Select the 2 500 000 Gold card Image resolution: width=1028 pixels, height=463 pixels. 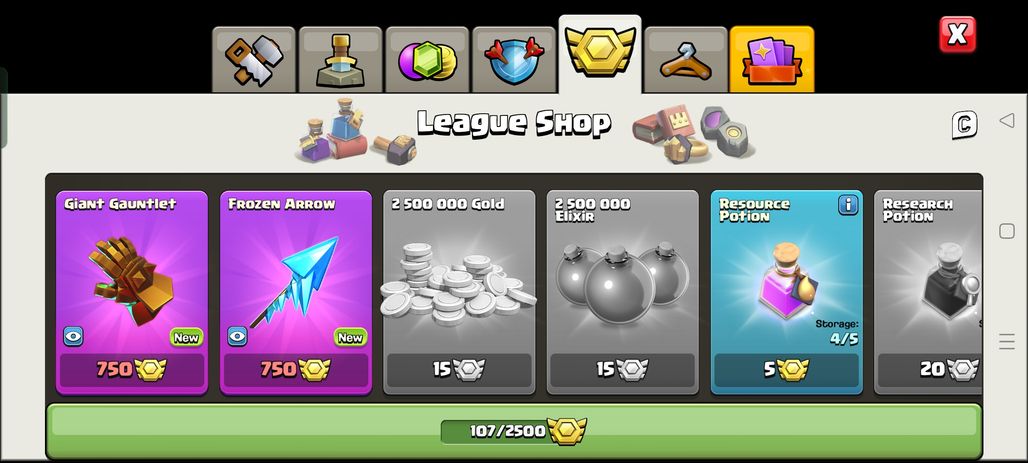click(459, 292)
